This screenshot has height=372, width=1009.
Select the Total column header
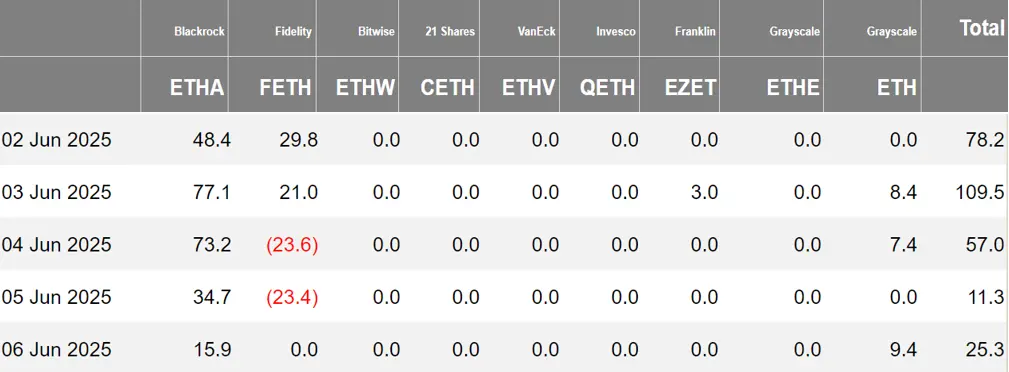981,28
